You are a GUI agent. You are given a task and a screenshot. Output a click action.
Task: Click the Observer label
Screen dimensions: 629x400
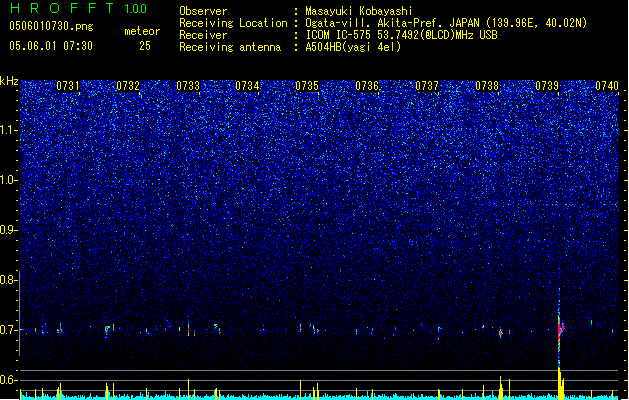203,11
